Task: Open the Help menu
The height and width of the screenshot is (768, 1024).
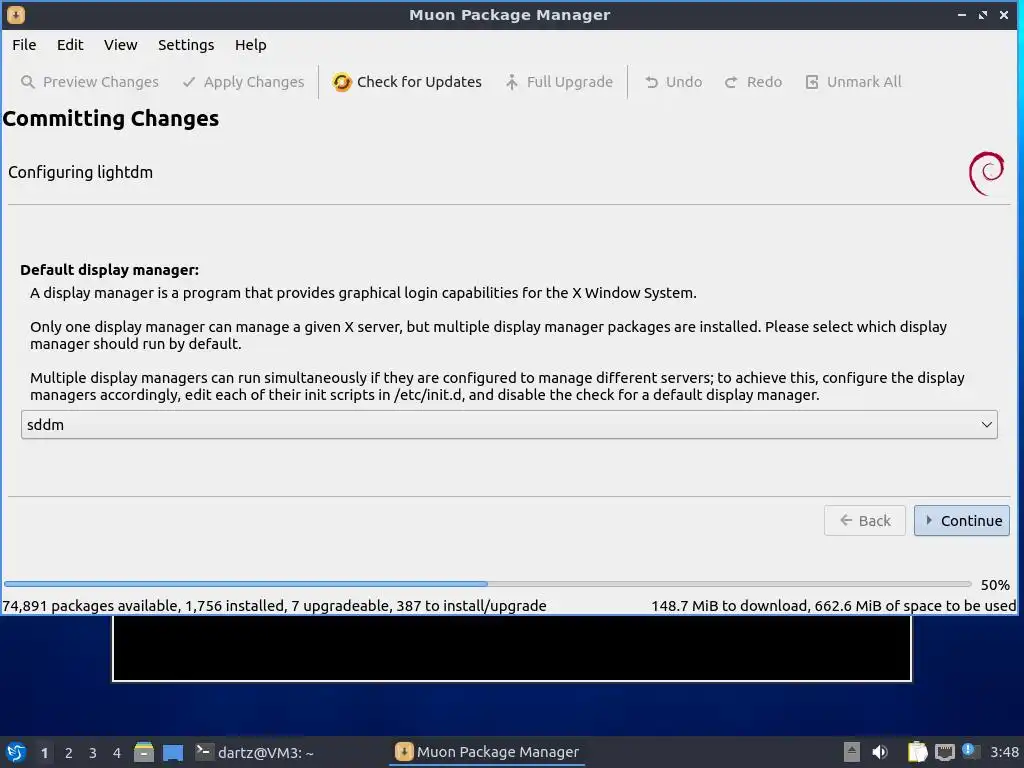Action: tap(250, 45)
